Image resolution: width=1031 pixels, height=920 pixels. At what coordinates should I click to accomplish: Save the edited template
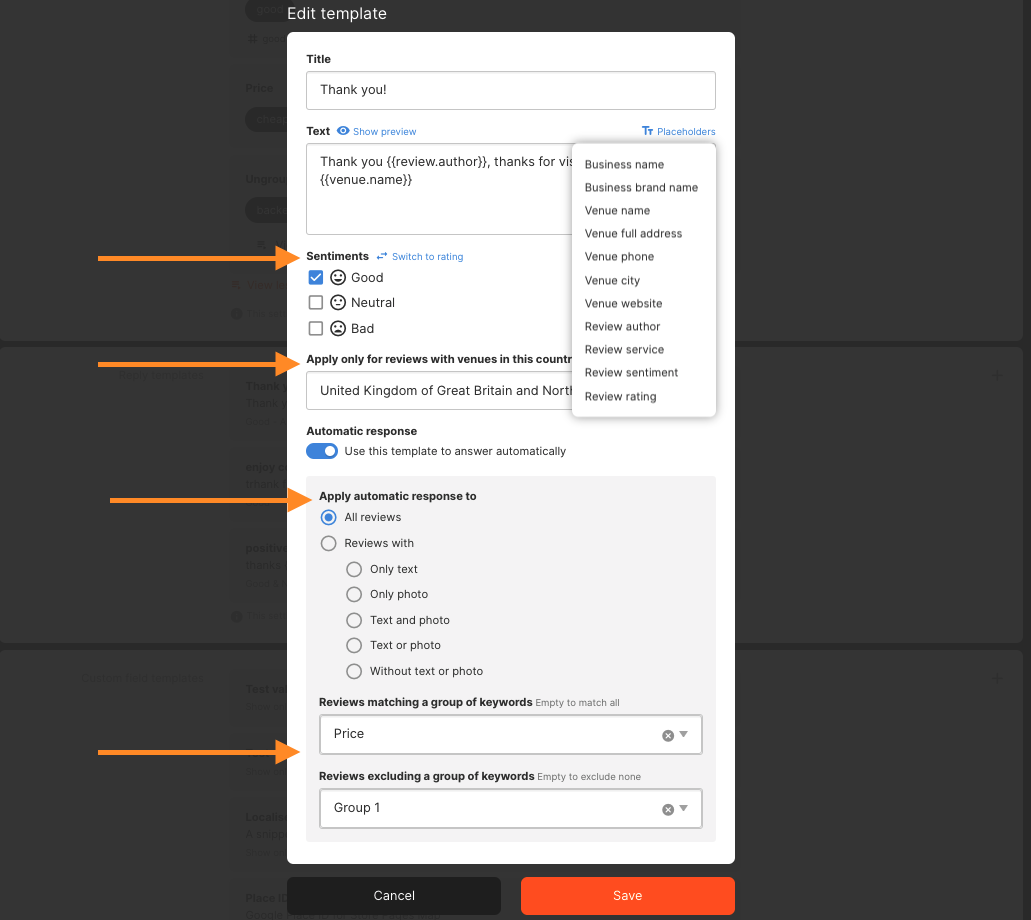pyautogui.click(x=627, y=896)
